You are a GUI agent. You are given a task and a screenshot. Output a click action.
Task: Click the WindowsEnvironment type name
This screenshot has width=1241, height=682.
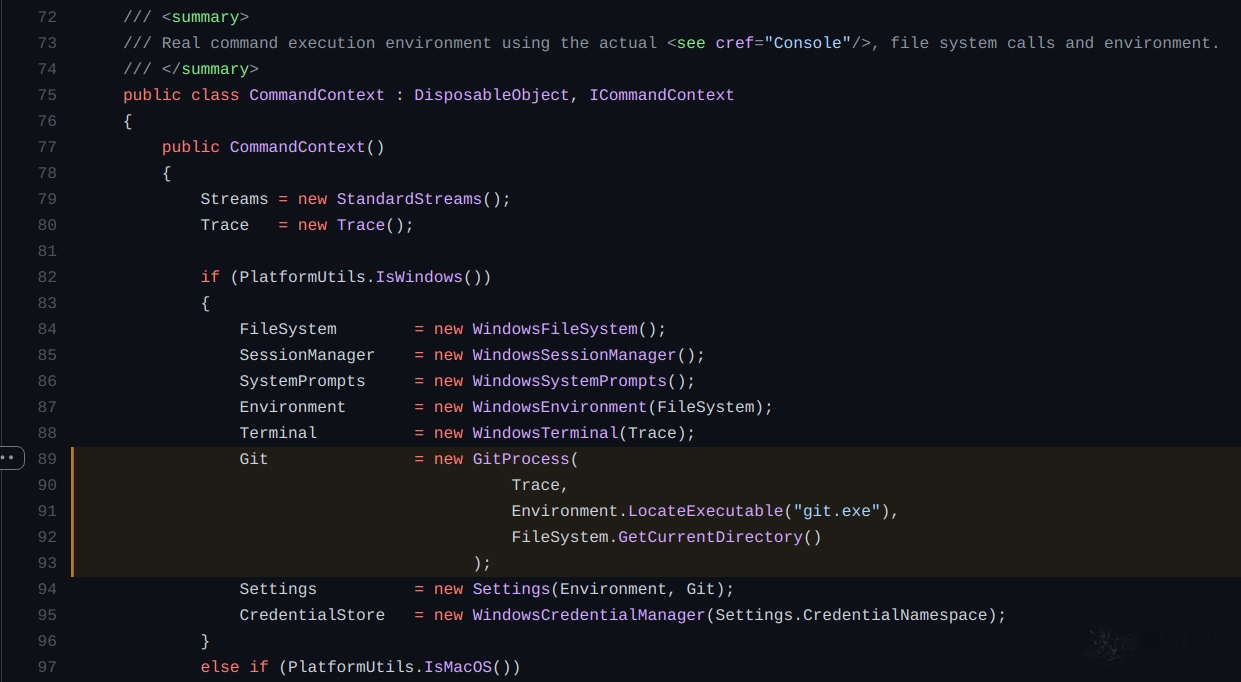[560, 407]
